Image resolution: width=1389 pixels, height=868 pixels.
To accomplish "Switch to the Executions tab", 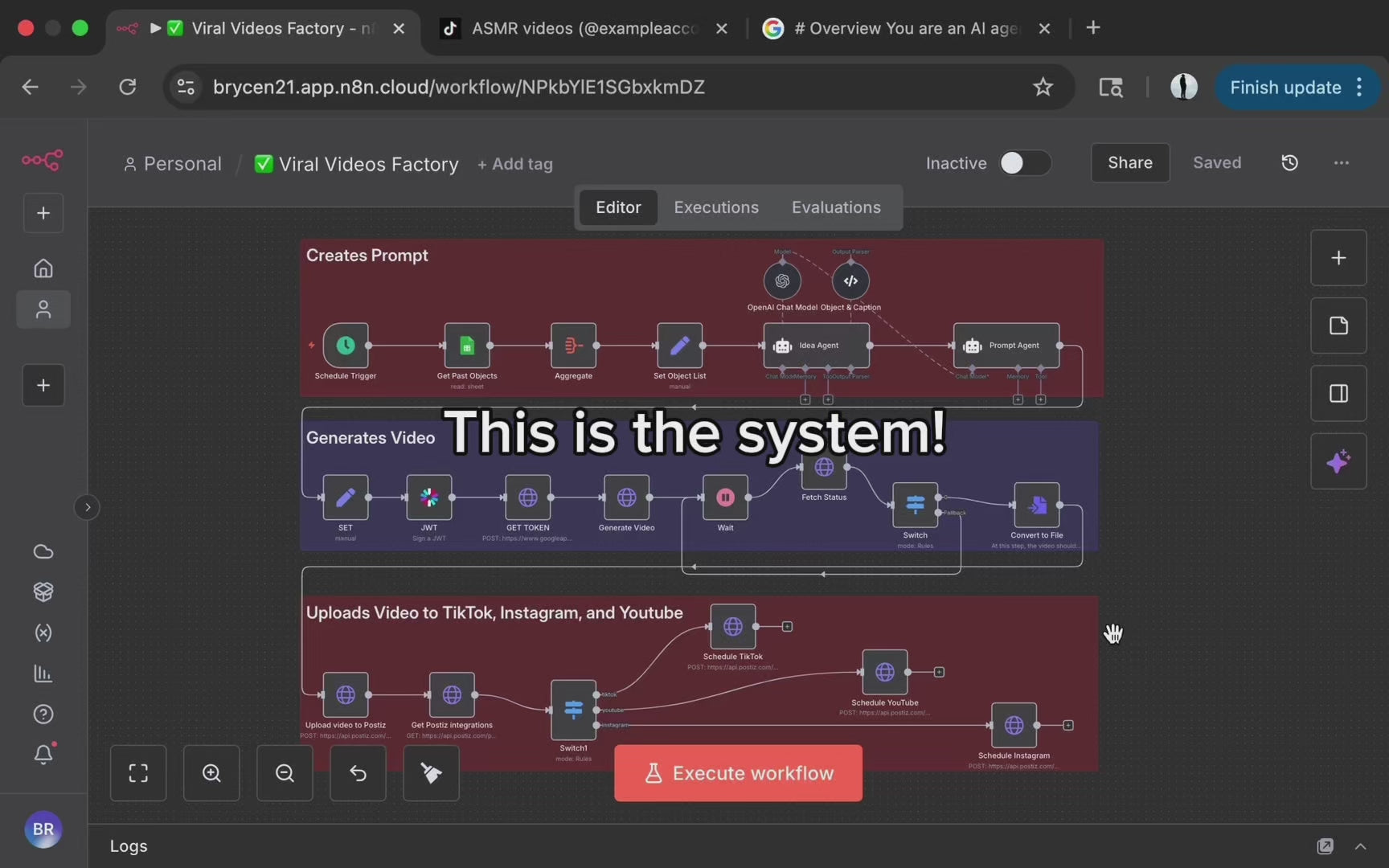I will pos(715,207).
